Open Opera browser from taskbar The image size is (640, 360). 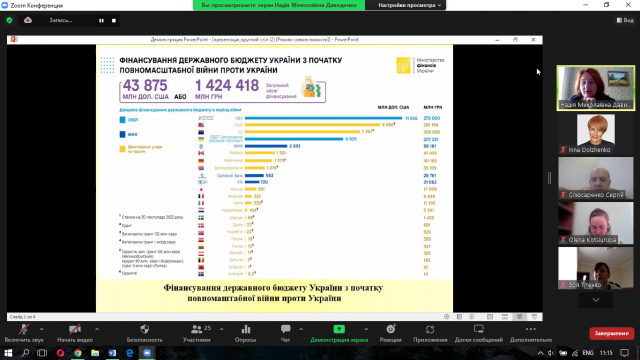point(60,353)
